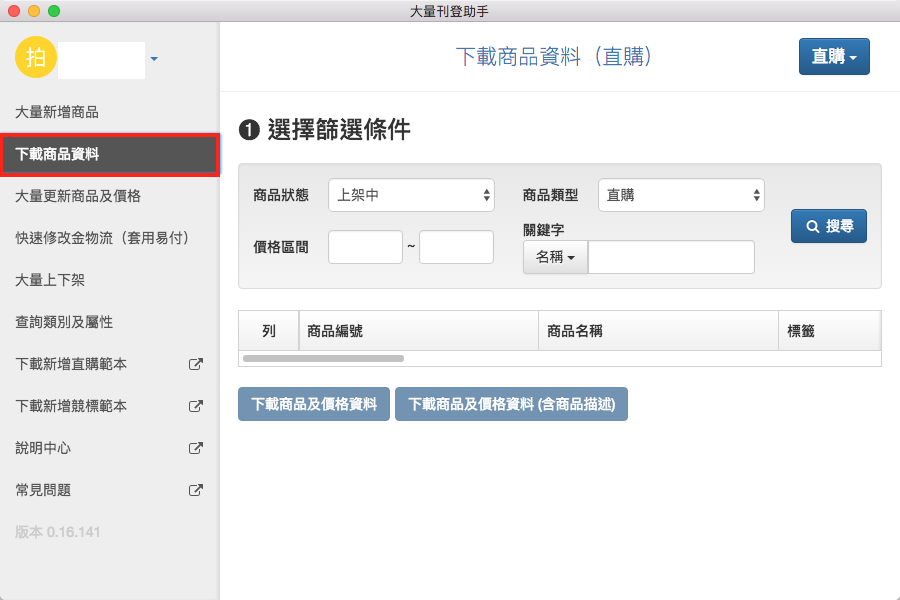
Task: Open the blue 直購 dropdown button
Action: click(833, 57)
